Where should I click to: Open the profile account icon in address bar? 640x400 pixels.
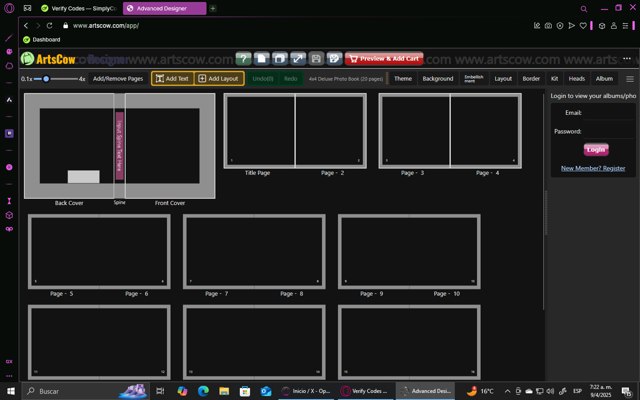click(x=613, y=25)
